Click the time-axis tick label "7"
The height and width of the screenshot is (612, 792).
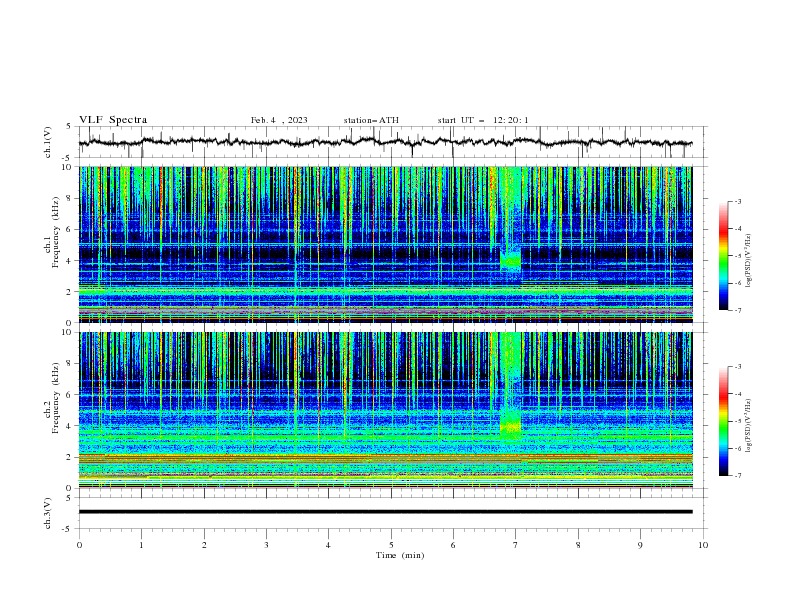coord(516,545)
